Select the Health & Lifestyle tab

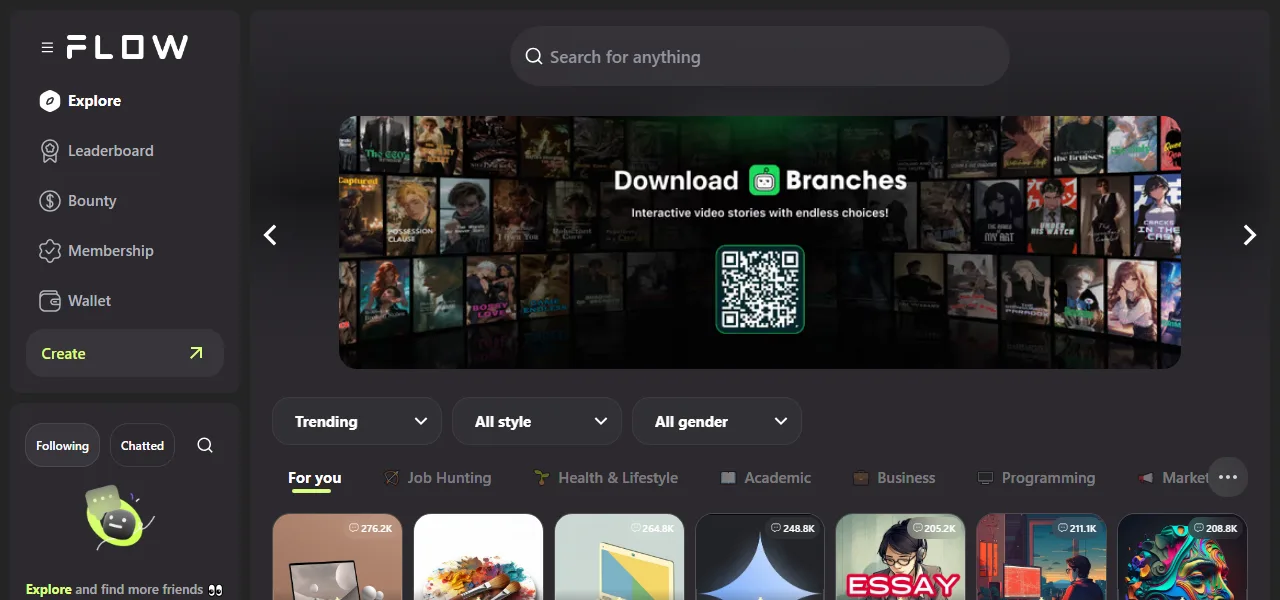coord(606,478)
